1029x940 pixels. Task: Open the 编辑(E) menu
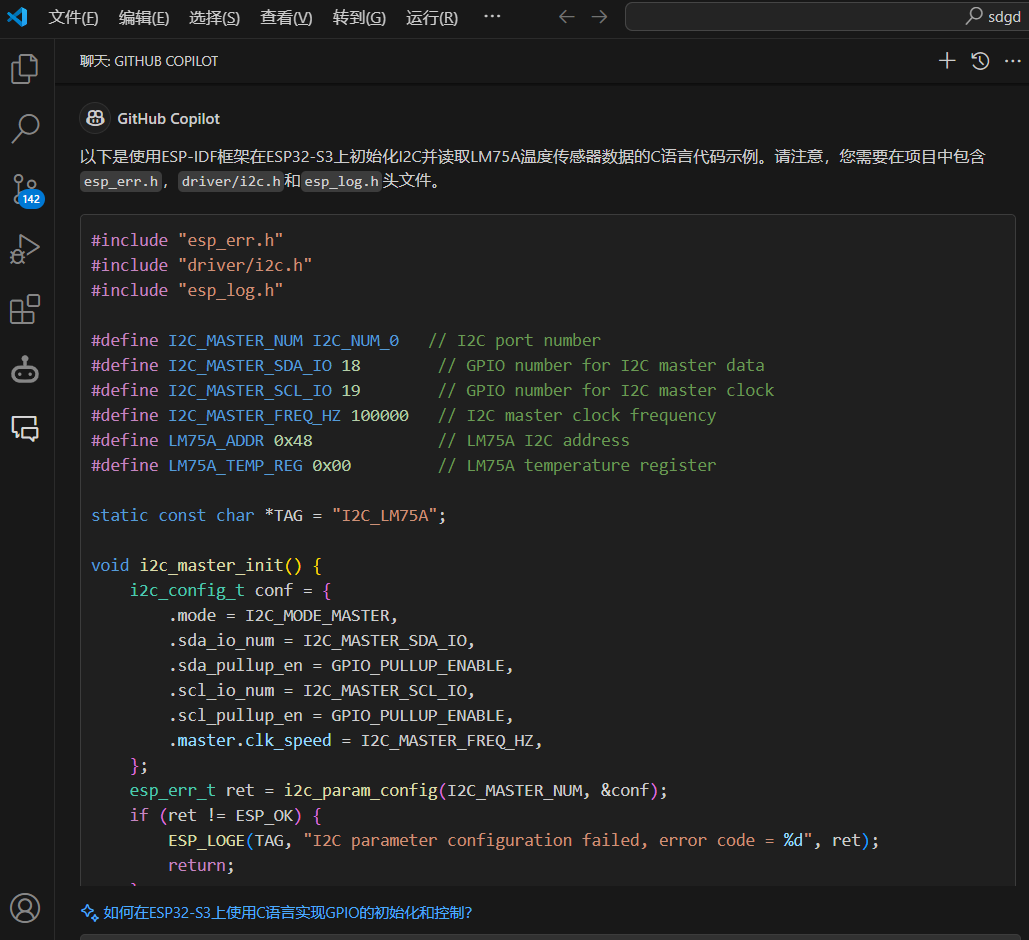coord(144,18)
